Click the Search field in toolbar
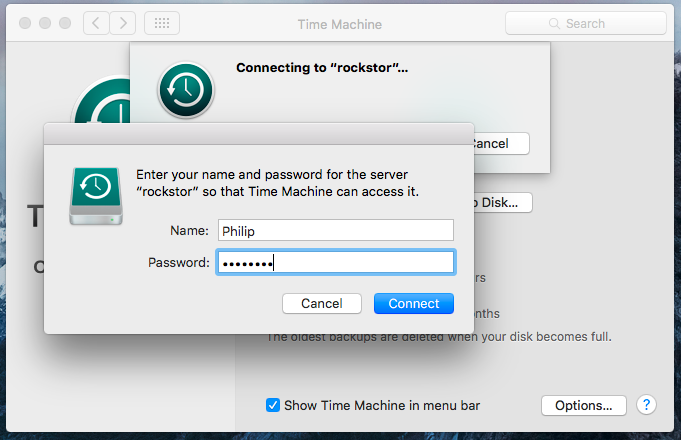The width and height of the screenshot is (681, 440). [585, 23]
